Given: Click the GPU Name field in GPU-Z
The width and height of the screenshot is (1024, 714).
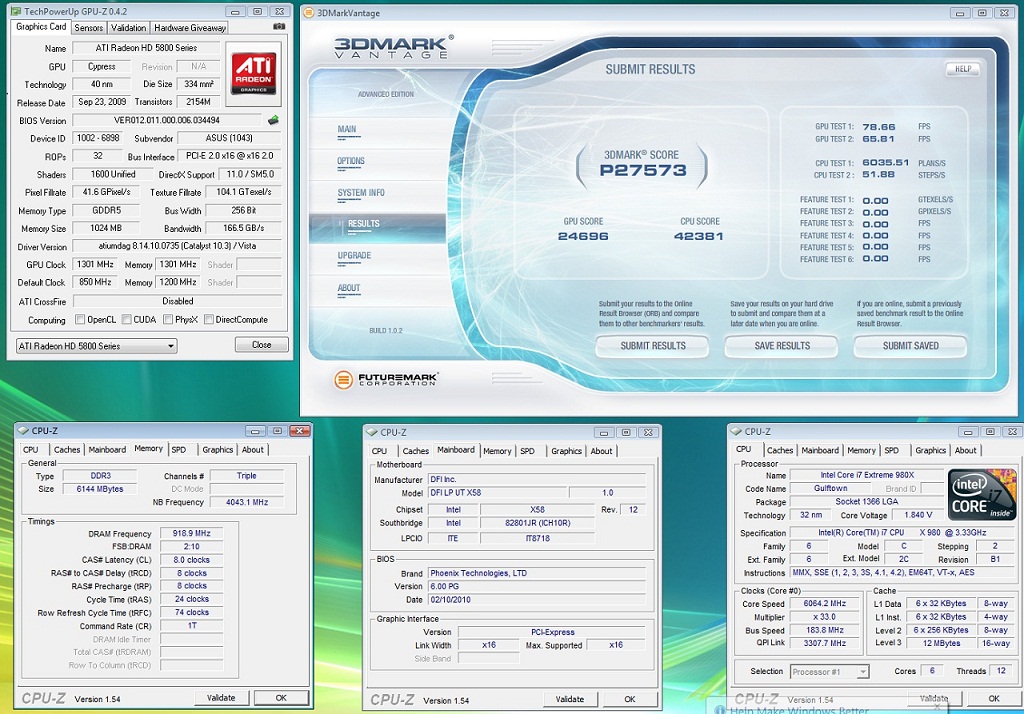Looking at the screenshot, I should point(146,48).
